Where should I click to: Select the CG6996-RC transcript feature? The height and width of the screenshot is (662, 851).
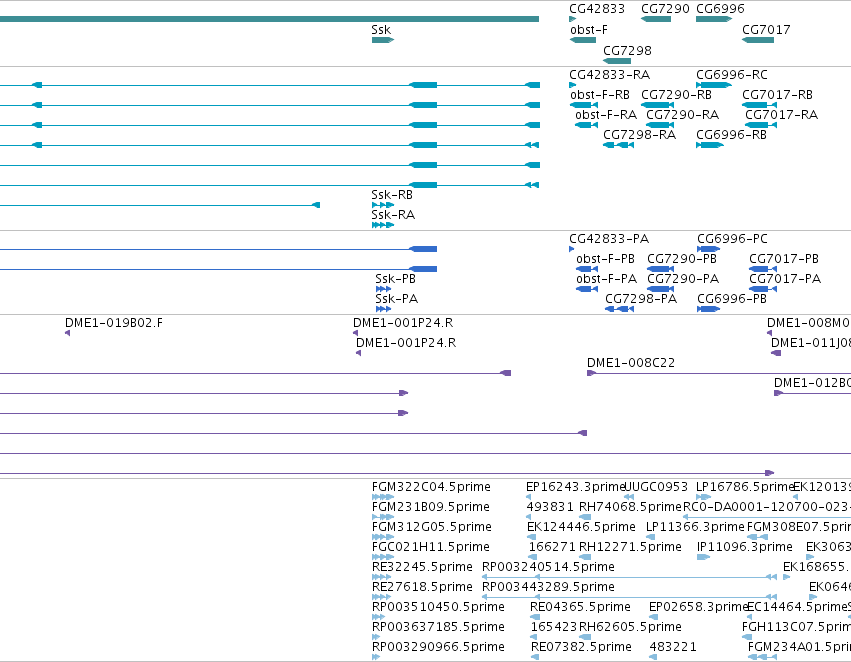(714, 85)
